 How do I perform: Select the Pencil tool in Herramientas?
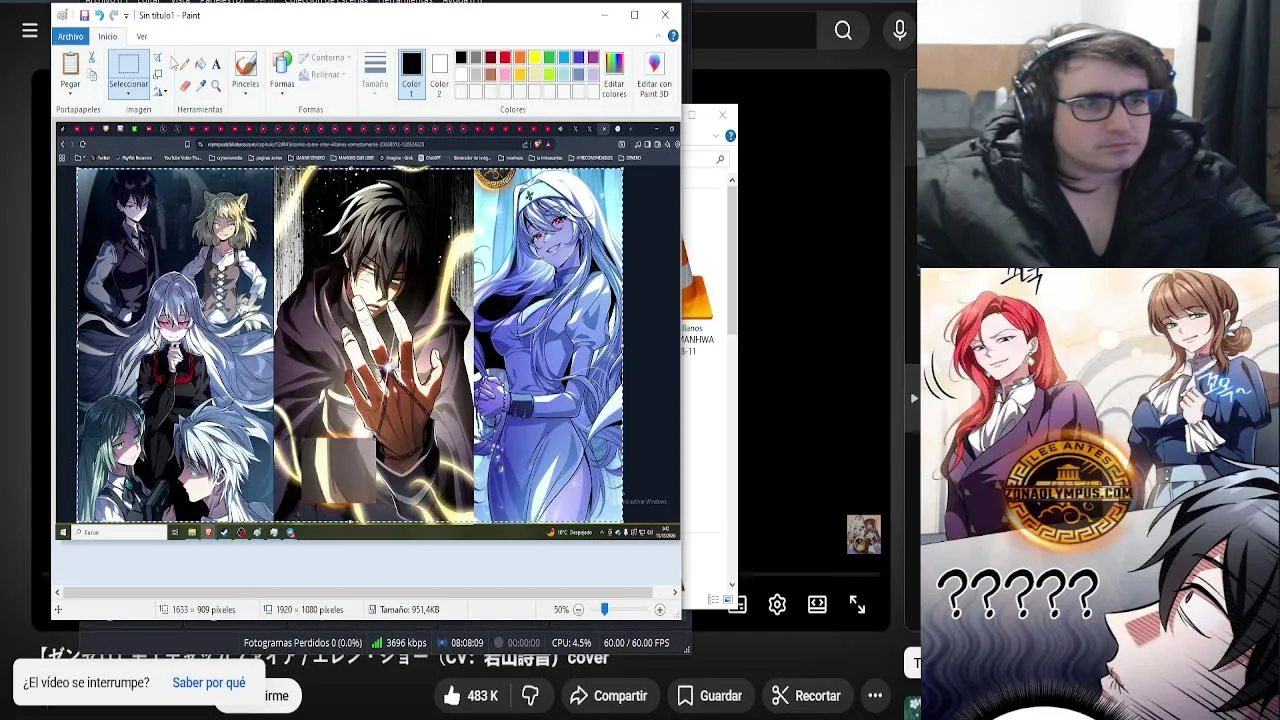(x=185, y=64)
